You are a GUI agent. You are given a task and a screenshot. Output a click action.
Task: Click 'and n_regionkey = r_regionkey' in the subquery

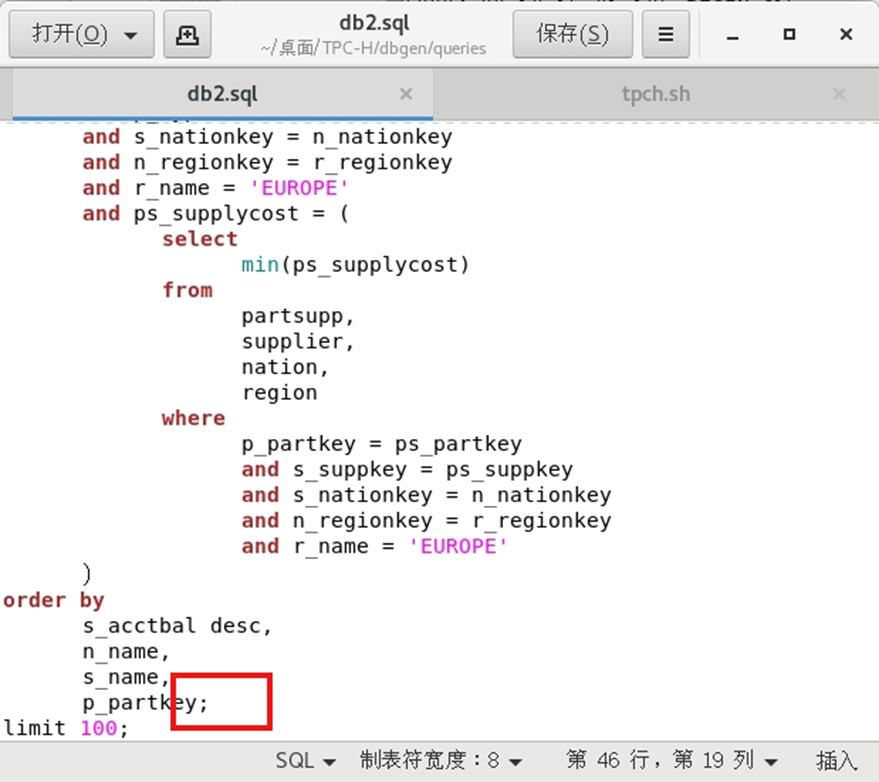pyautogui.click(x=426, y=521)
